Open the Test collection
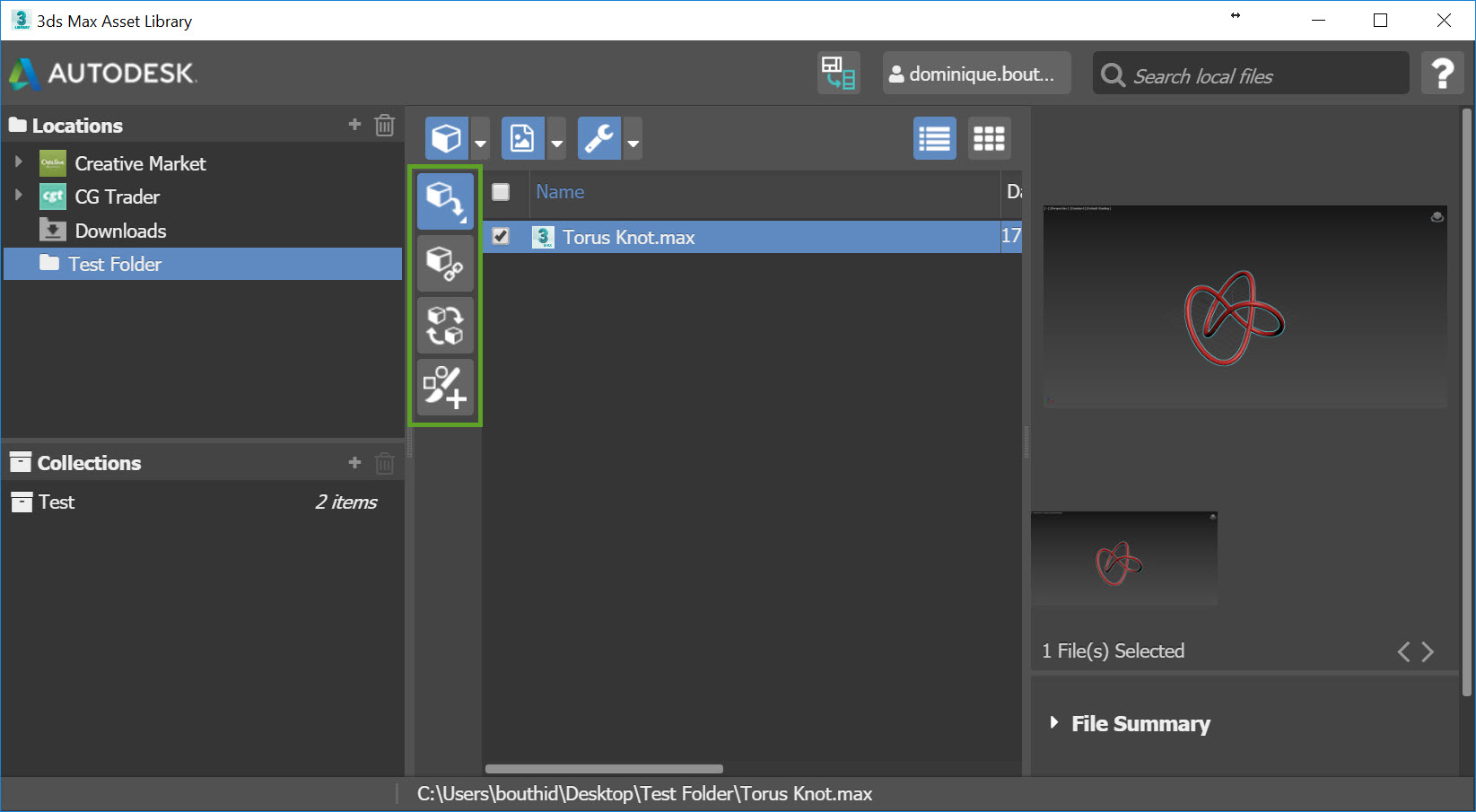 (x=203, y=502)
